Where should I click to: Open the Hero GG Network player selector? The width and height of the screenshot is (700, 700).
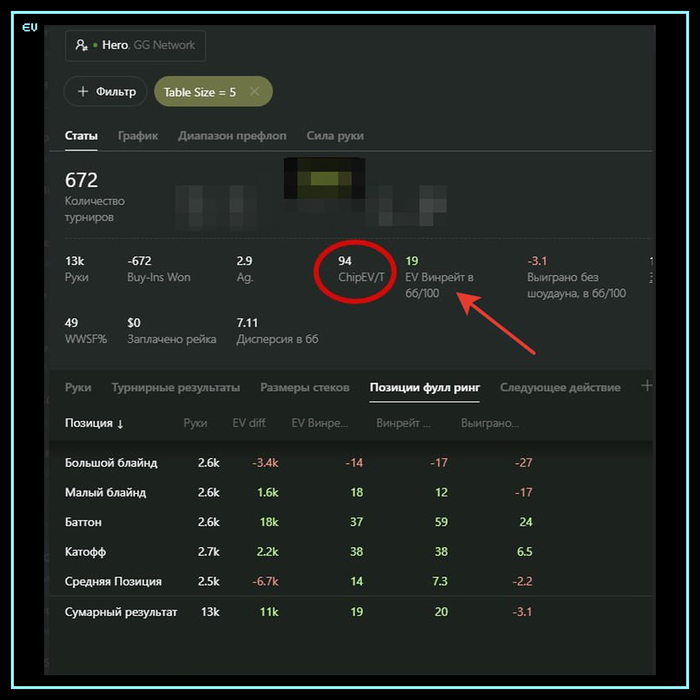pos(135,46)
